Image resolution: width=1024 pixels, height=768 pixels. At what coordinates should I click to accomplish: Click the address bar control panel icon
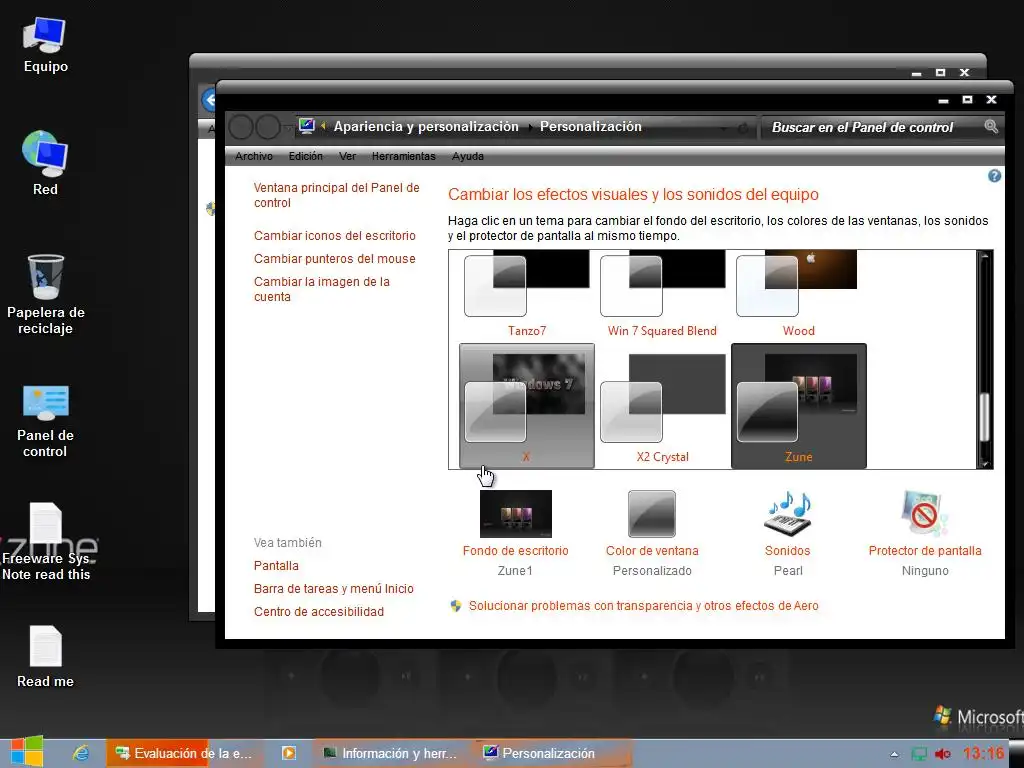[306, 126]
